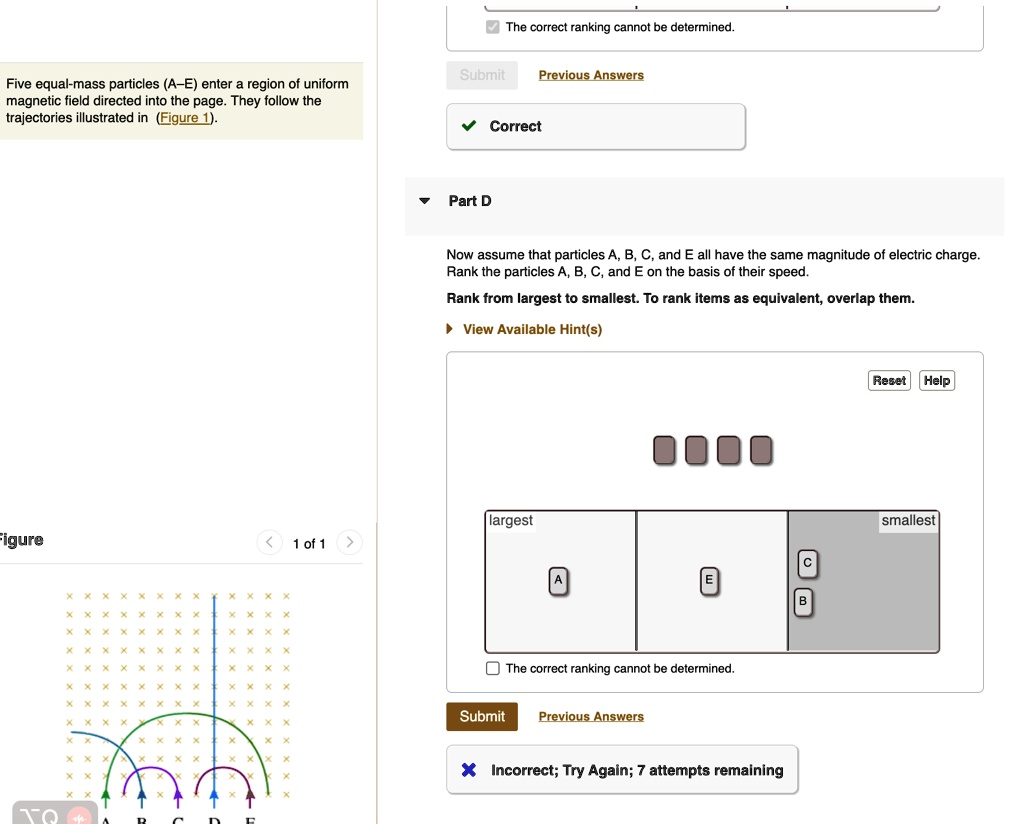Click particle B tile in smallest bin
The image size is (1024, 824).
tap(802, 602)
